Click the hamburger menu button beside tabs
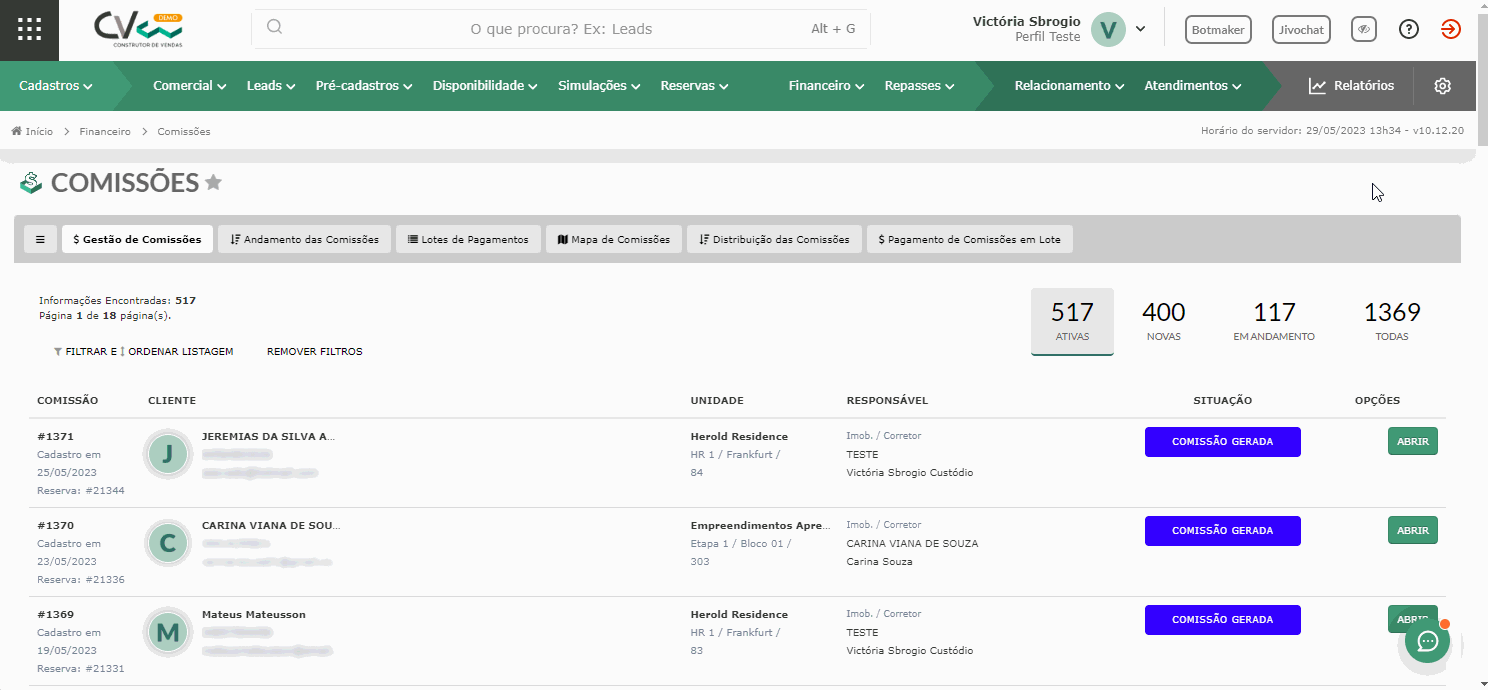The image size is (1488, 690). [40, 239]
